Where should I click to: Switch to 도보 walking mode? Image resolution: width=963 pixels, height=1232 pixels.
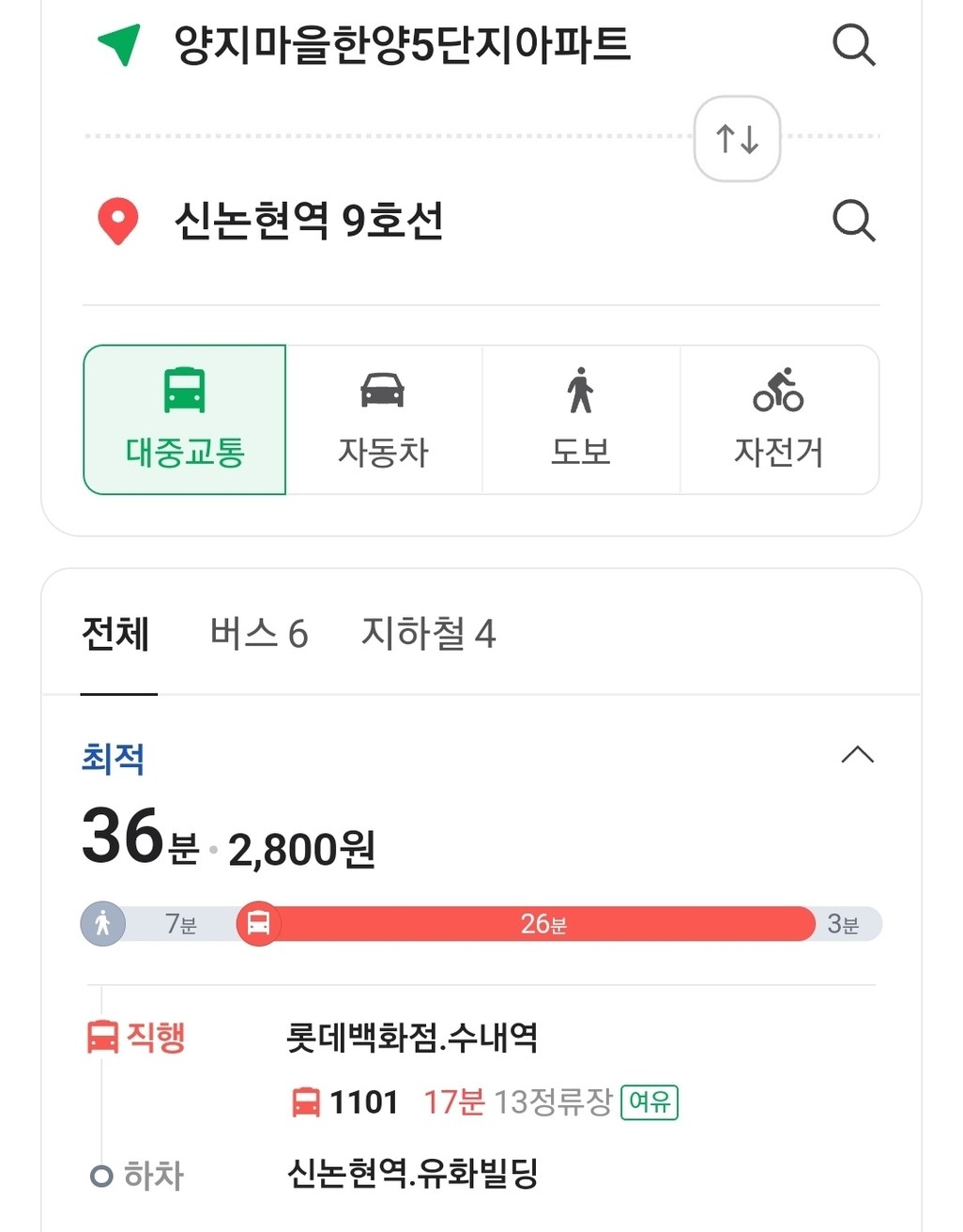coord(581,420)
